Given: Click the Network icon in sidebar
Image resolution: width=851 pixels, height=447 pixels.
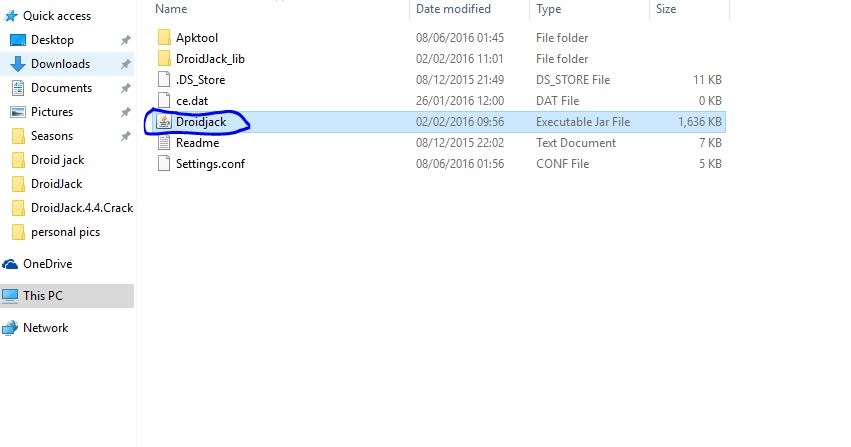Looking at the screenshot, I should point(10,328).
